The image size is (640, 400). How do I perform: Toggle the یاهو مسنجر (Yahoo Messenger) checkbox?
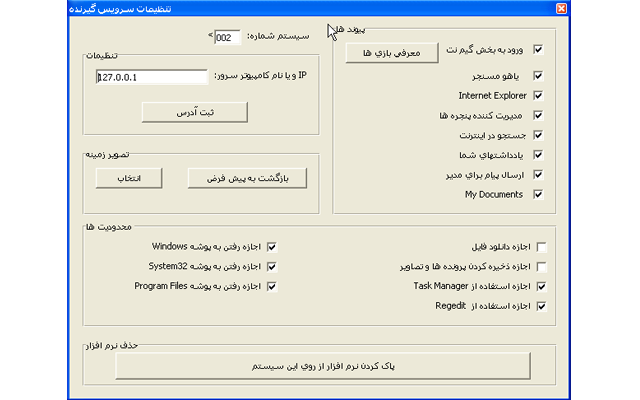[x=539, y=76]
